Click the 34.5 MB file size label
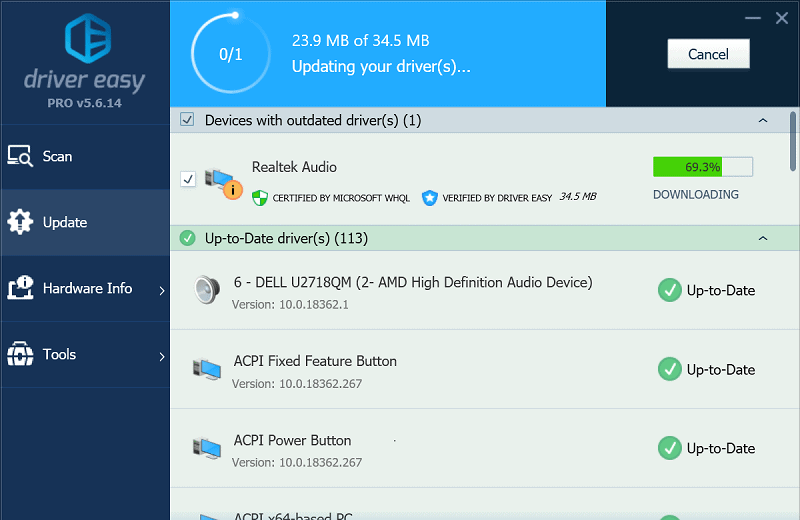This screenshot has height=520, width=800. pos(578,196)
